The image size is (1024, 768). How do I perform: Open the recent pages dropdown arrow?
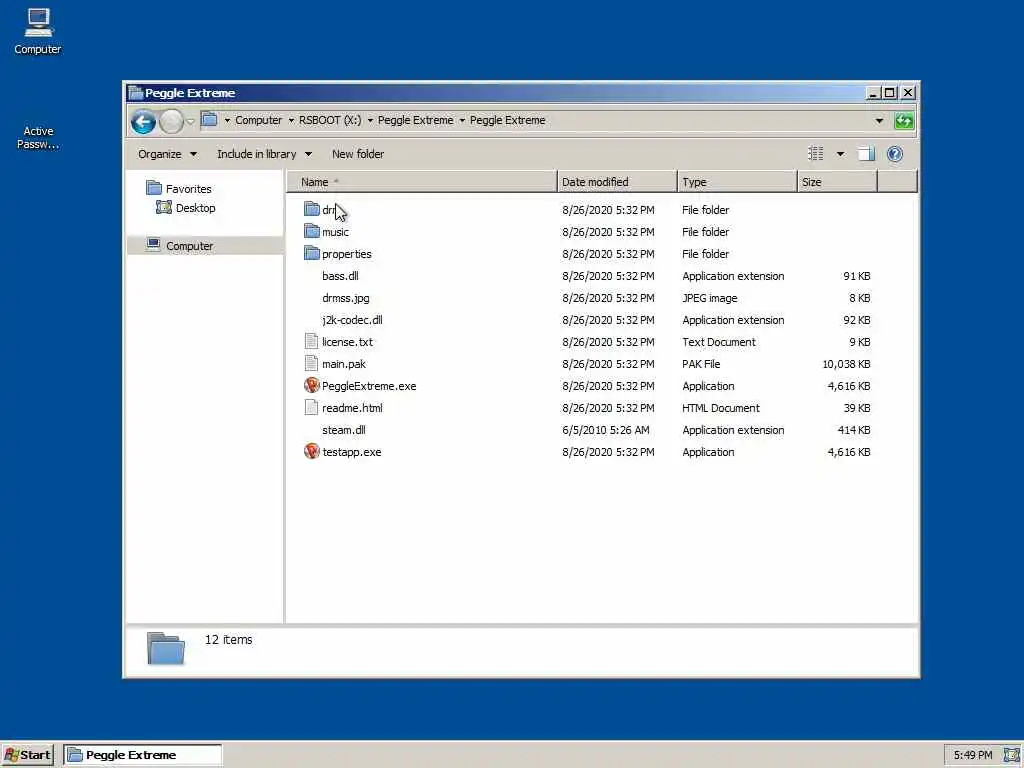[191, 121]
